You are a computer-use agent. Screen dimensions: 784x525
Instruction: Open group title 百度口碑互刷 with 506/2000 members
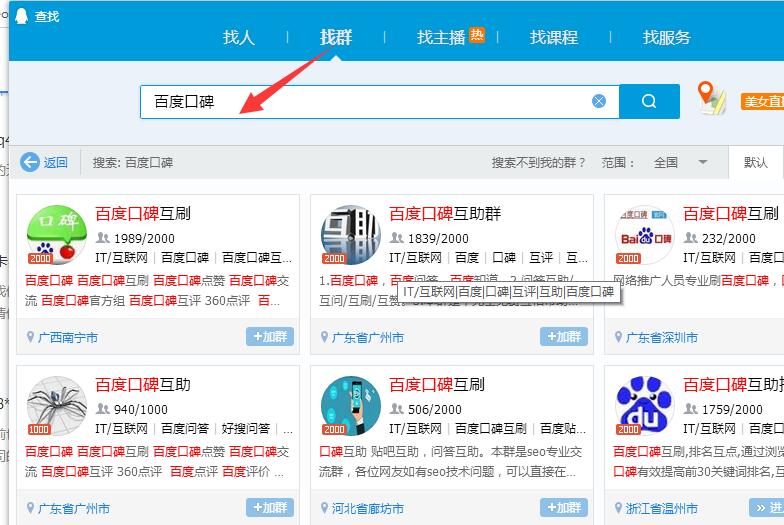pos(437,384)
